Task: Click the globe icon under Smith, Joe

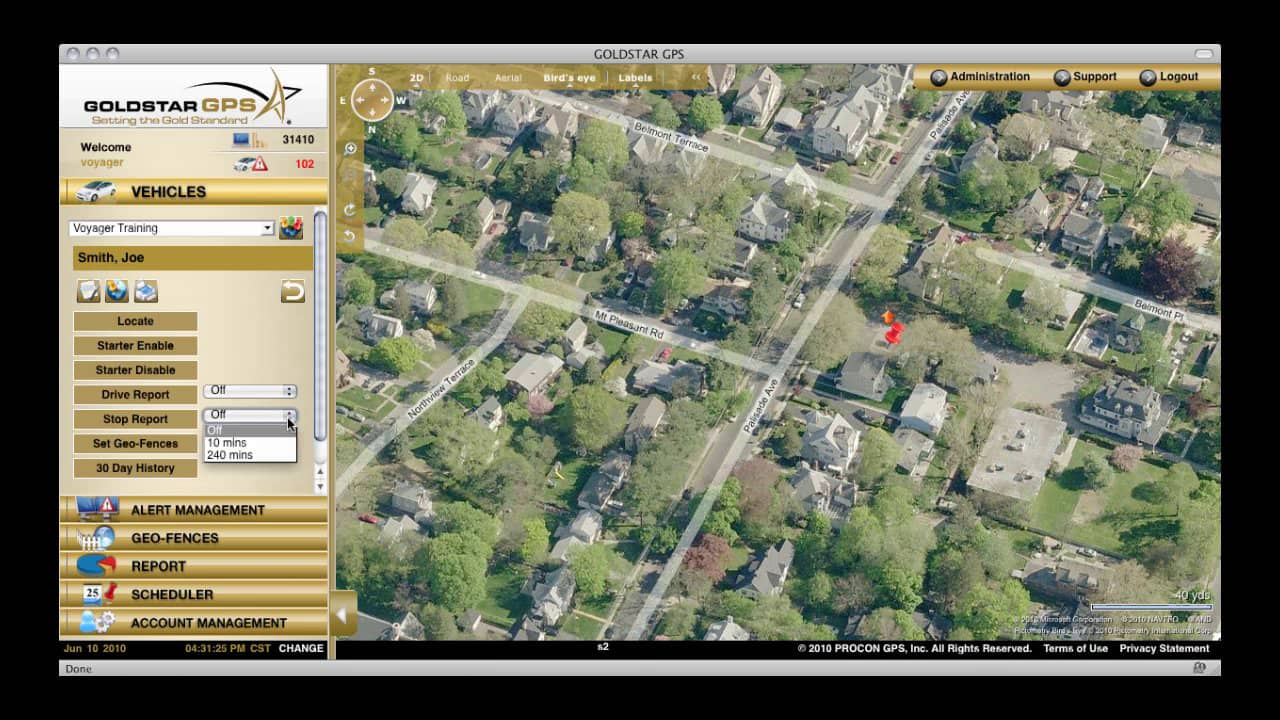Action: pyautogui.click(x=117, y=291)
